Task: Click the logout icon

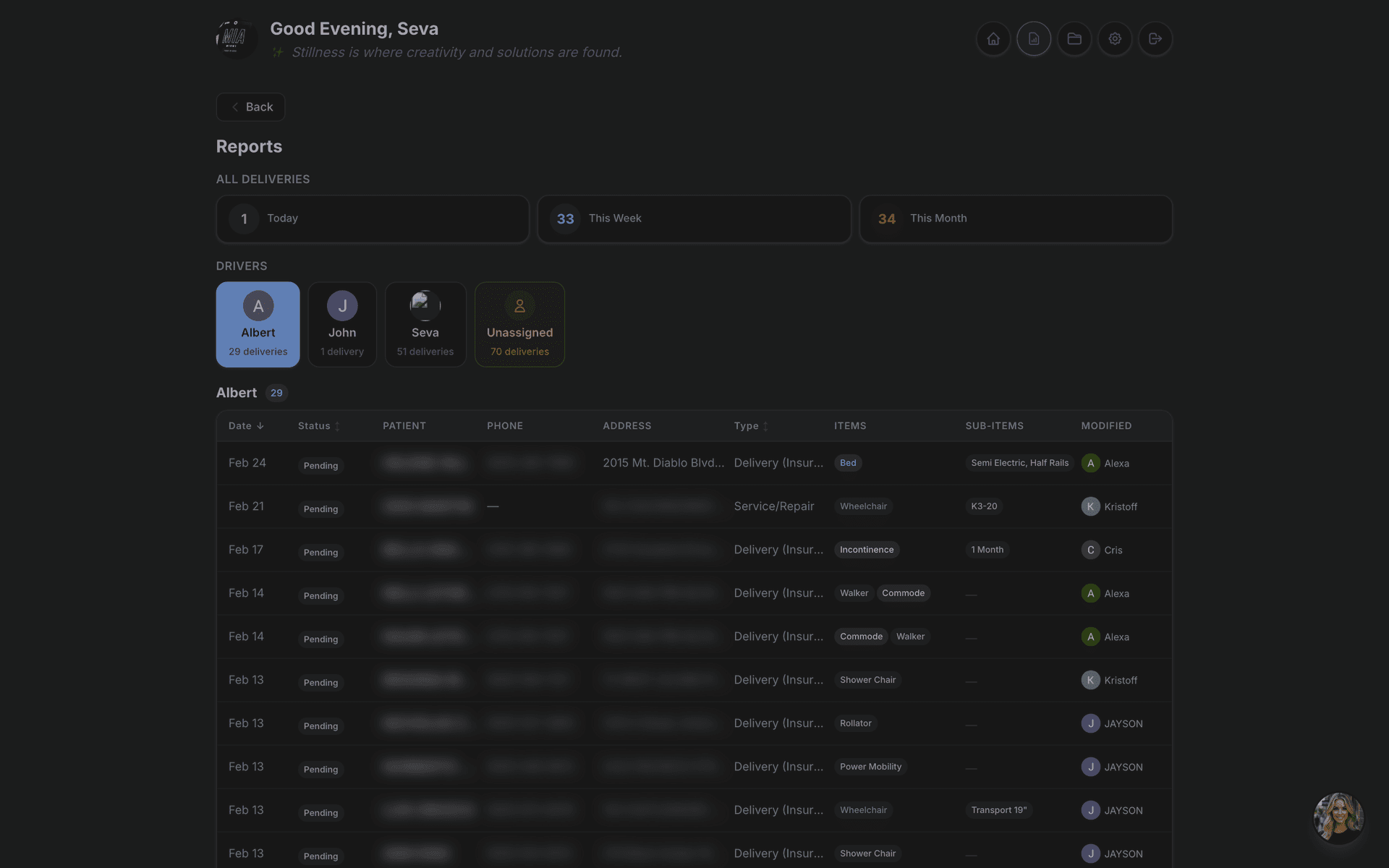Action: click(1155, 39)
